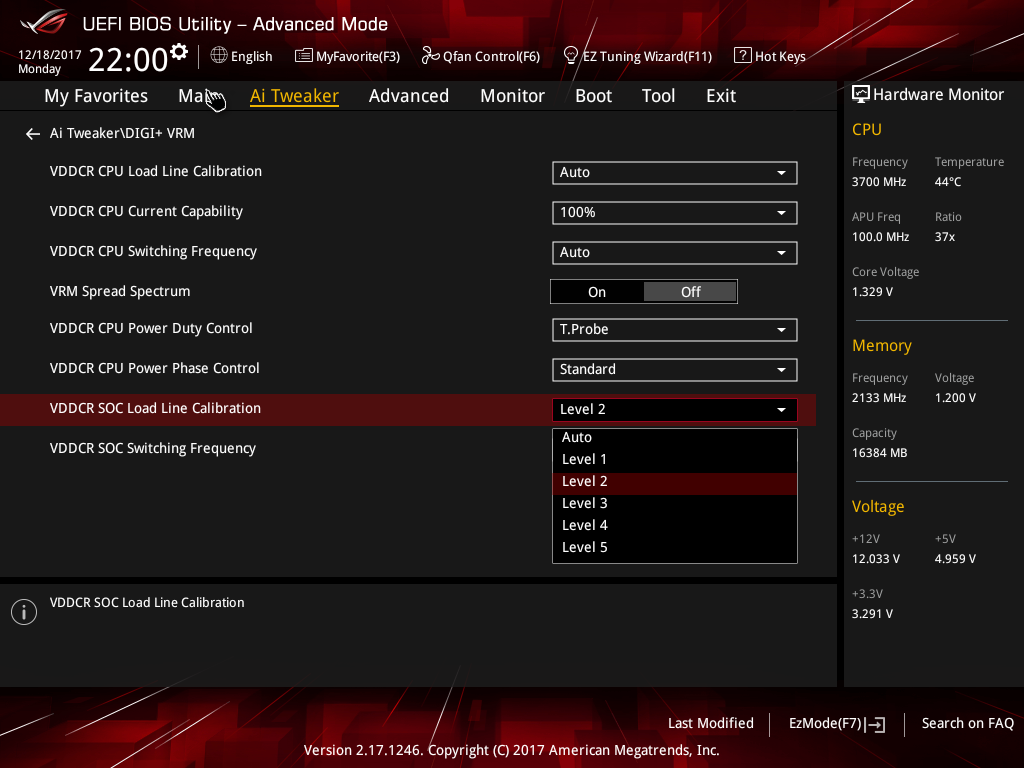This screenshot has height=768, width=1024.
Task: Click the Hardware Monitor display icon
Action: 861,95
